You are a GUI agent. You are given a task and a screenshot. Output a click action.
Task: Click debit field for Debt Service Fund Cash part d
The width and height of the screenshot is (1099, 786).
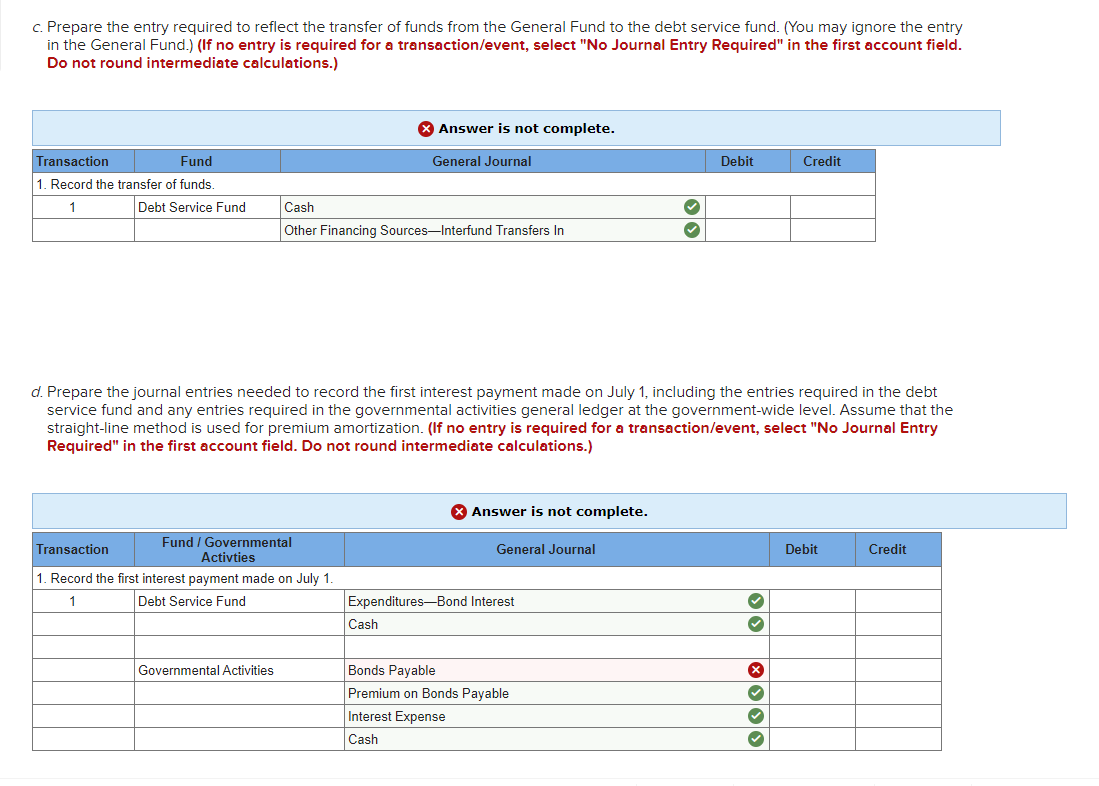[x=812, y=624]
